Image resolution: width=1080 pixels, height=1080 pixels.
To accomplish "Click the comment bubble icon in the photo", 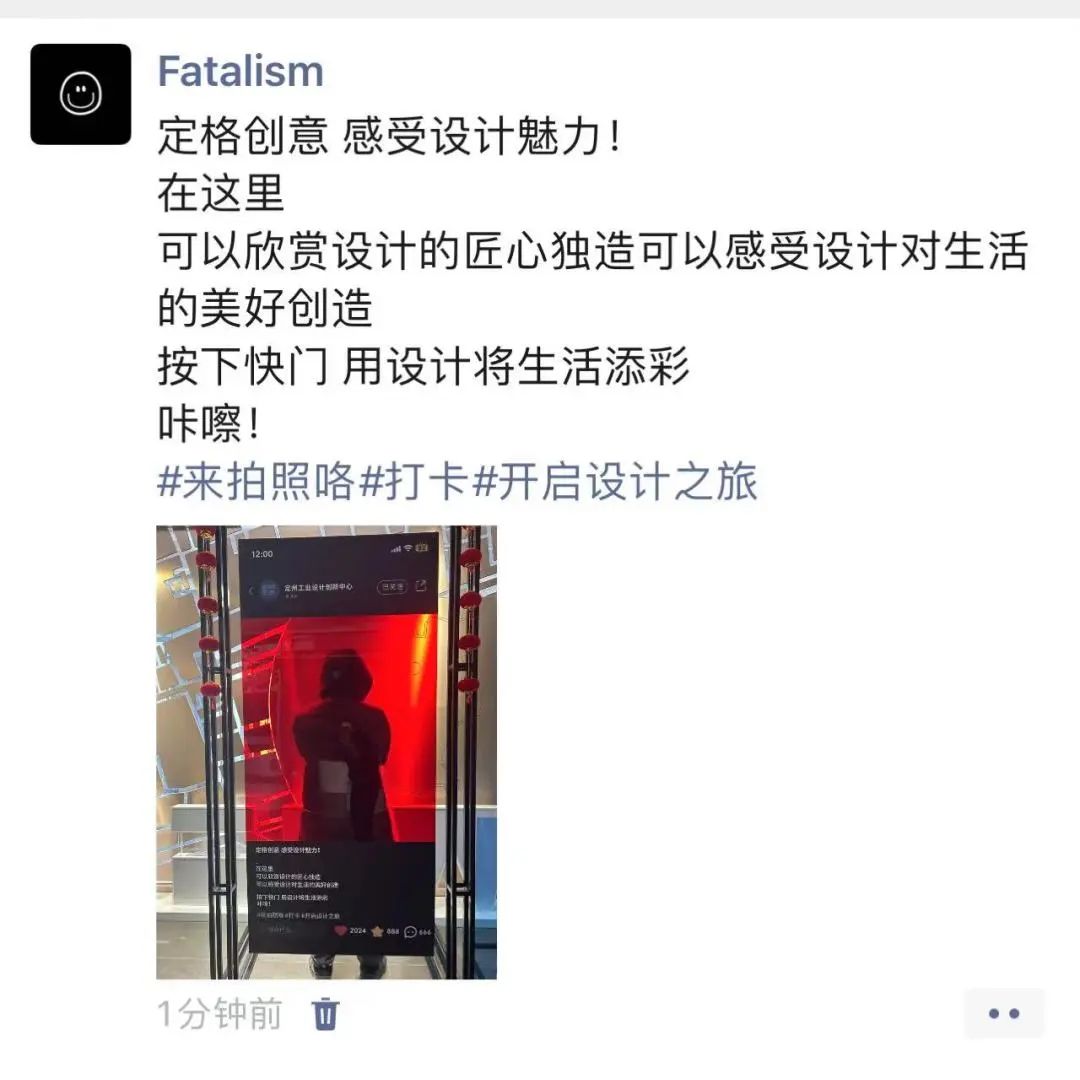I will point(411,932).
